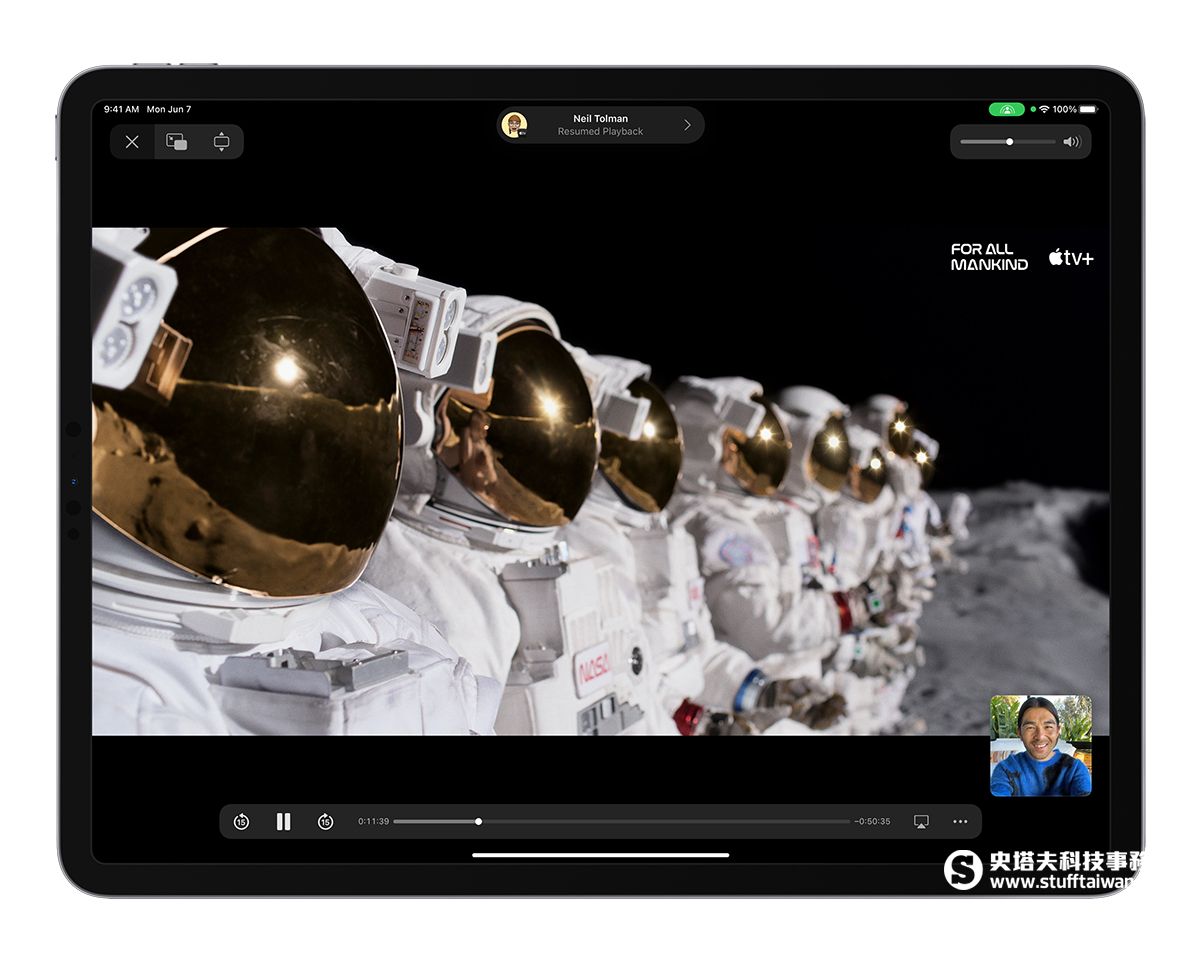Screen dimensions: 1200x965
Task: Tap the battery indicator icon
Action: (x=1089, y=109)
